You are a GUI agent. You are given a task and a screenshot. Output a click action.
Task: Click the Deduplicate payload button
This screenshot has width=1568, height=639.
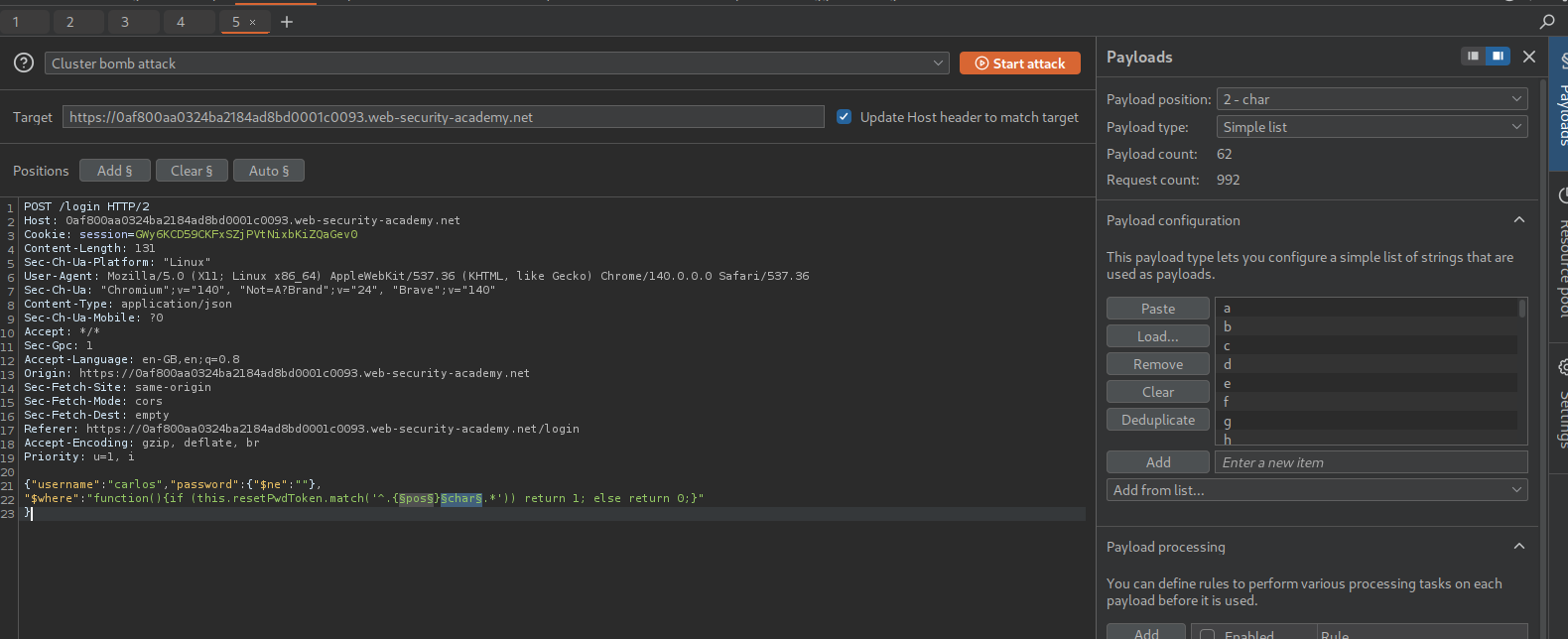[1157, 420]
